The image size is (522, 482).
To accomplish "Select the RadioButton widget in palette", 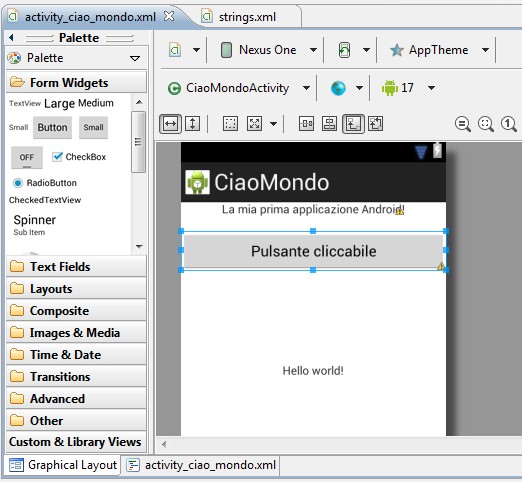I will (x=45, y=183).
